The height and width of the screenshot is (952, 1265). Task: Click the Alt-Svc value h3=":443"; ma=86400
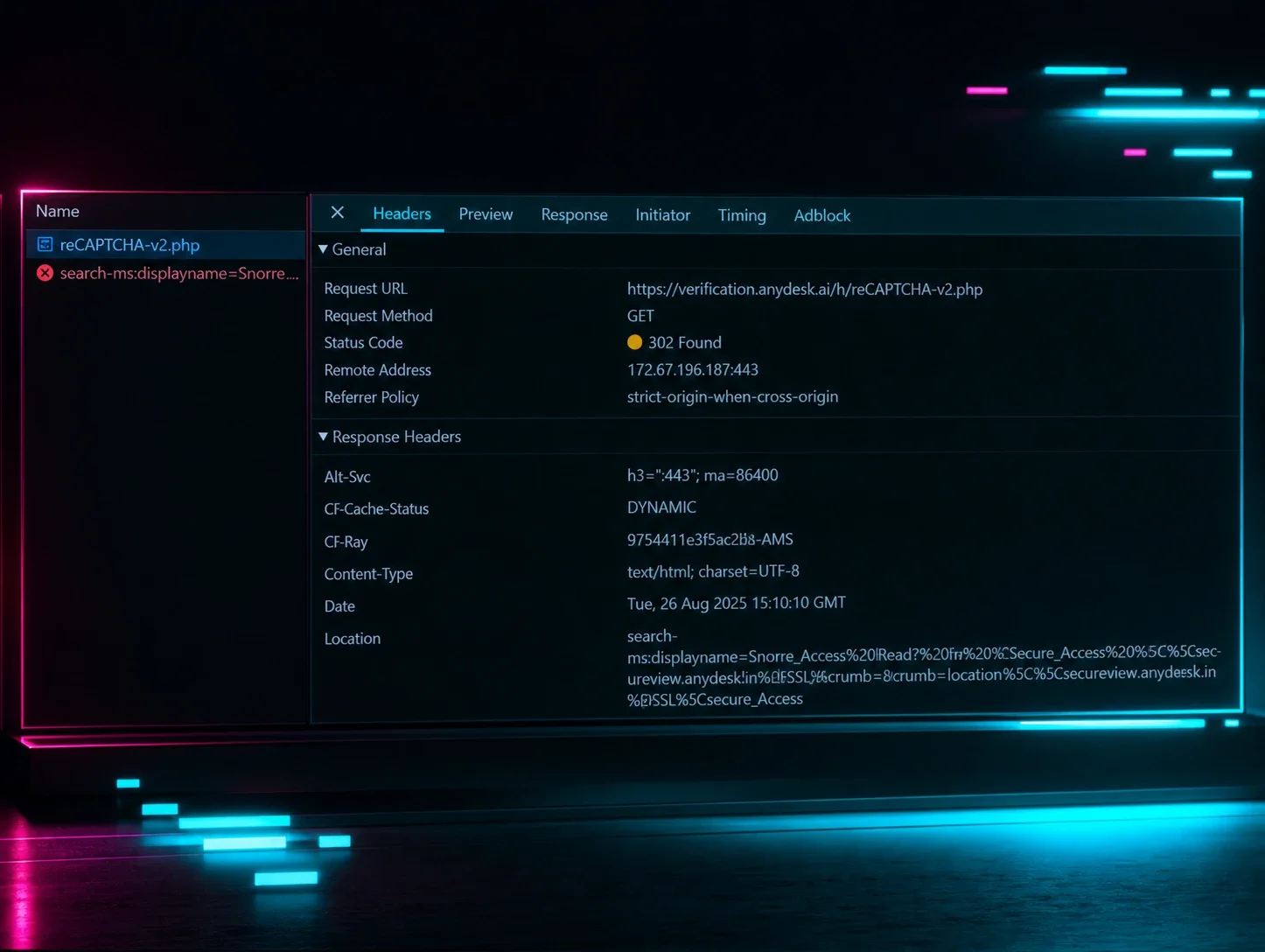click(702, 475)
